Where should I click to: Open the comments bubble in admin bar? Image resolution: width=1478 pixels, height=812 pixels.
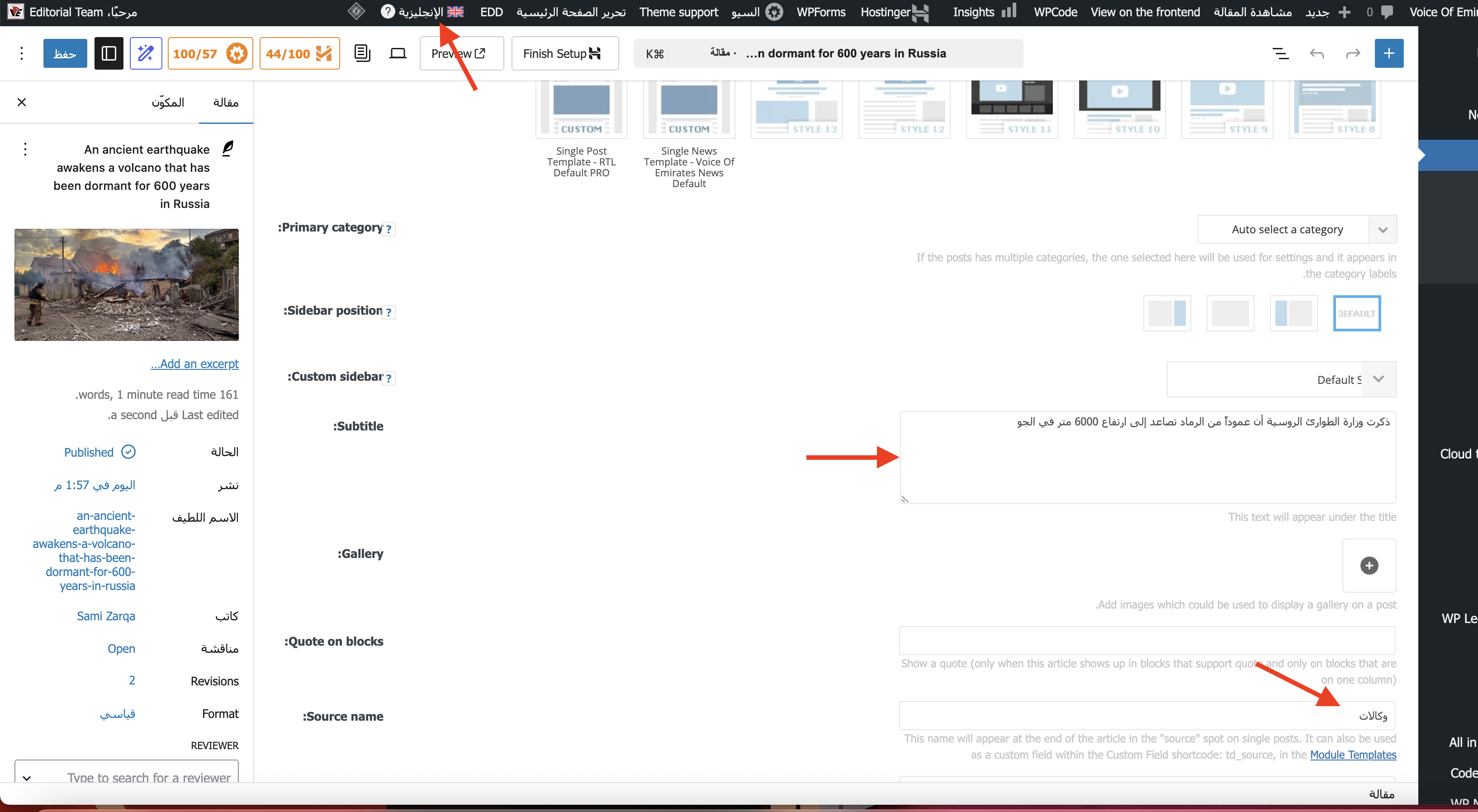1380,12
